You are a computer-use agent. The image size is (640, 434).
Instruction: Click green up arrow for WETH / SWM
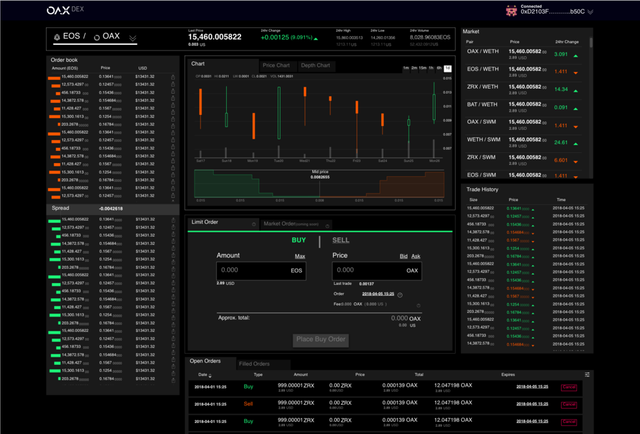click(576, 144)
